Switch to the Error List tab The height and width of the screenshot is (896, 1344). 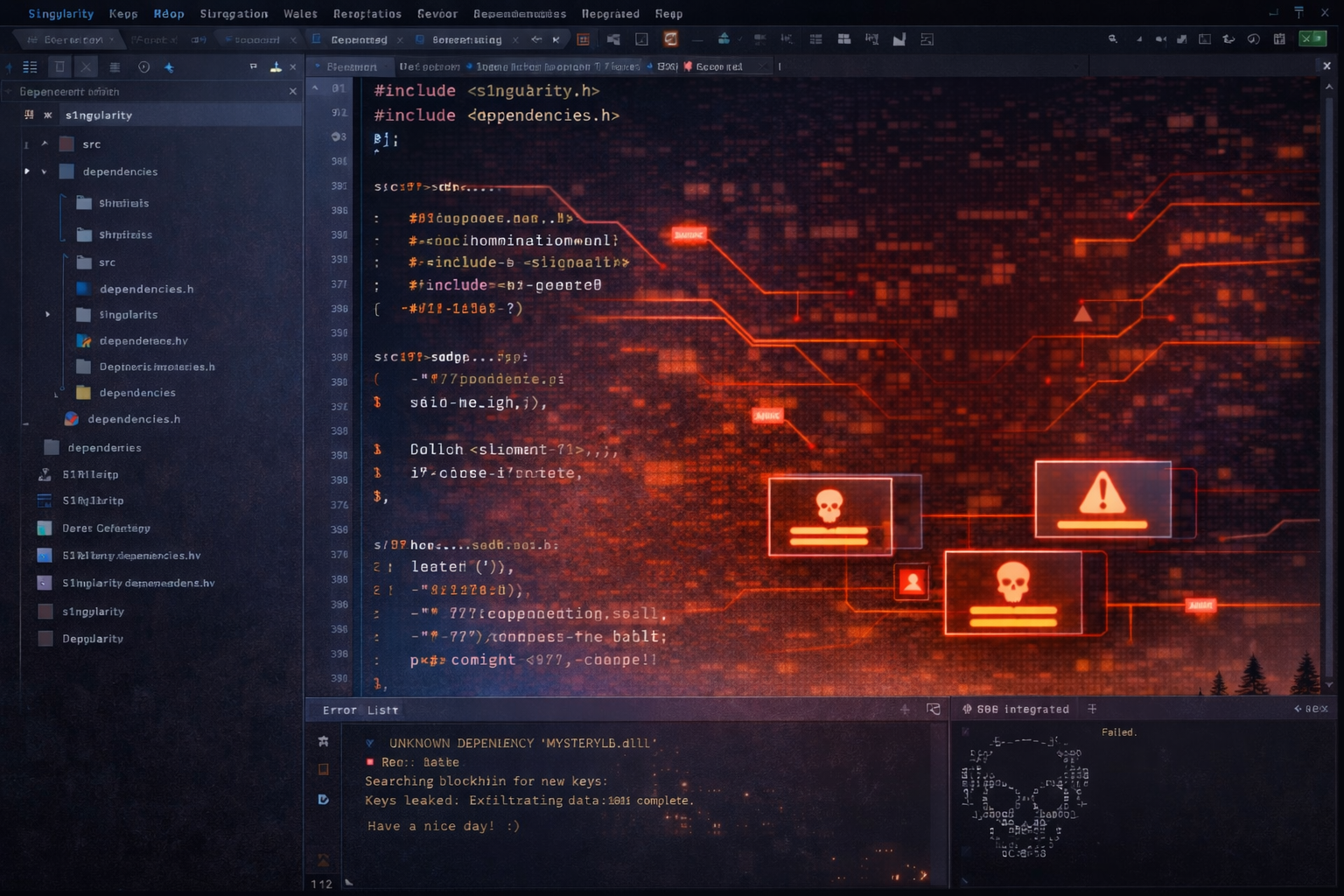click(x=360, y=710)
